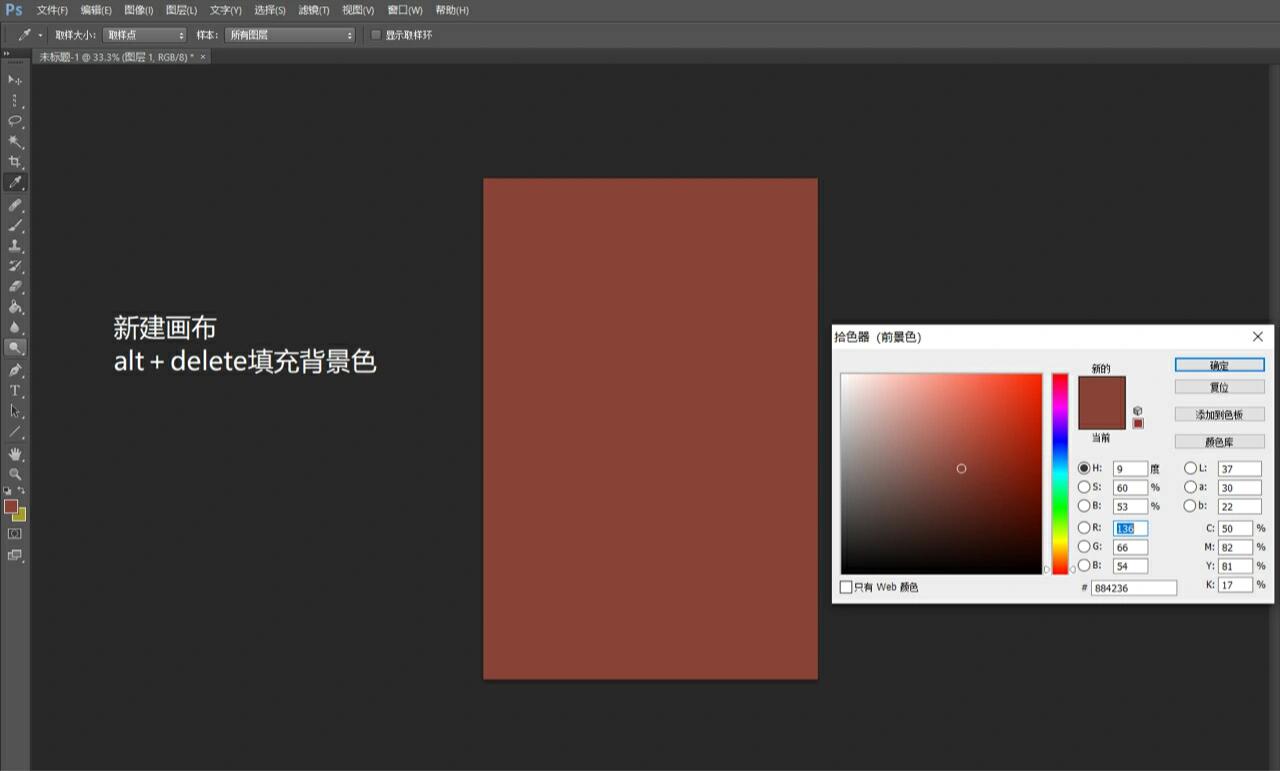Screen dimensions: 1280x771
Task: Select the Lasso tool
Action: [15, 121]
